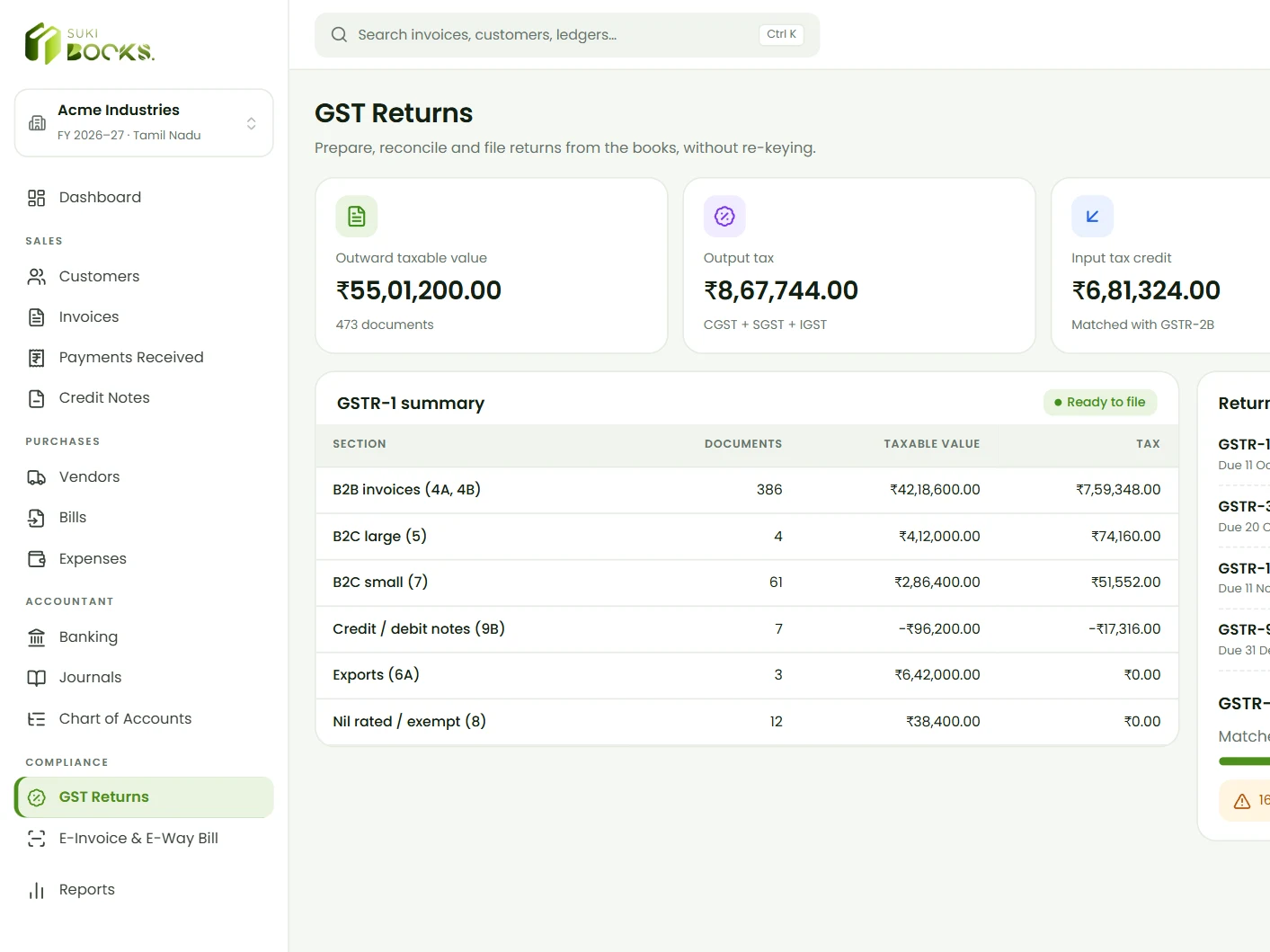This screenshot has width=1270, height=952.
Task: Click the Banking building icon
Action: [x=36, y=637]
